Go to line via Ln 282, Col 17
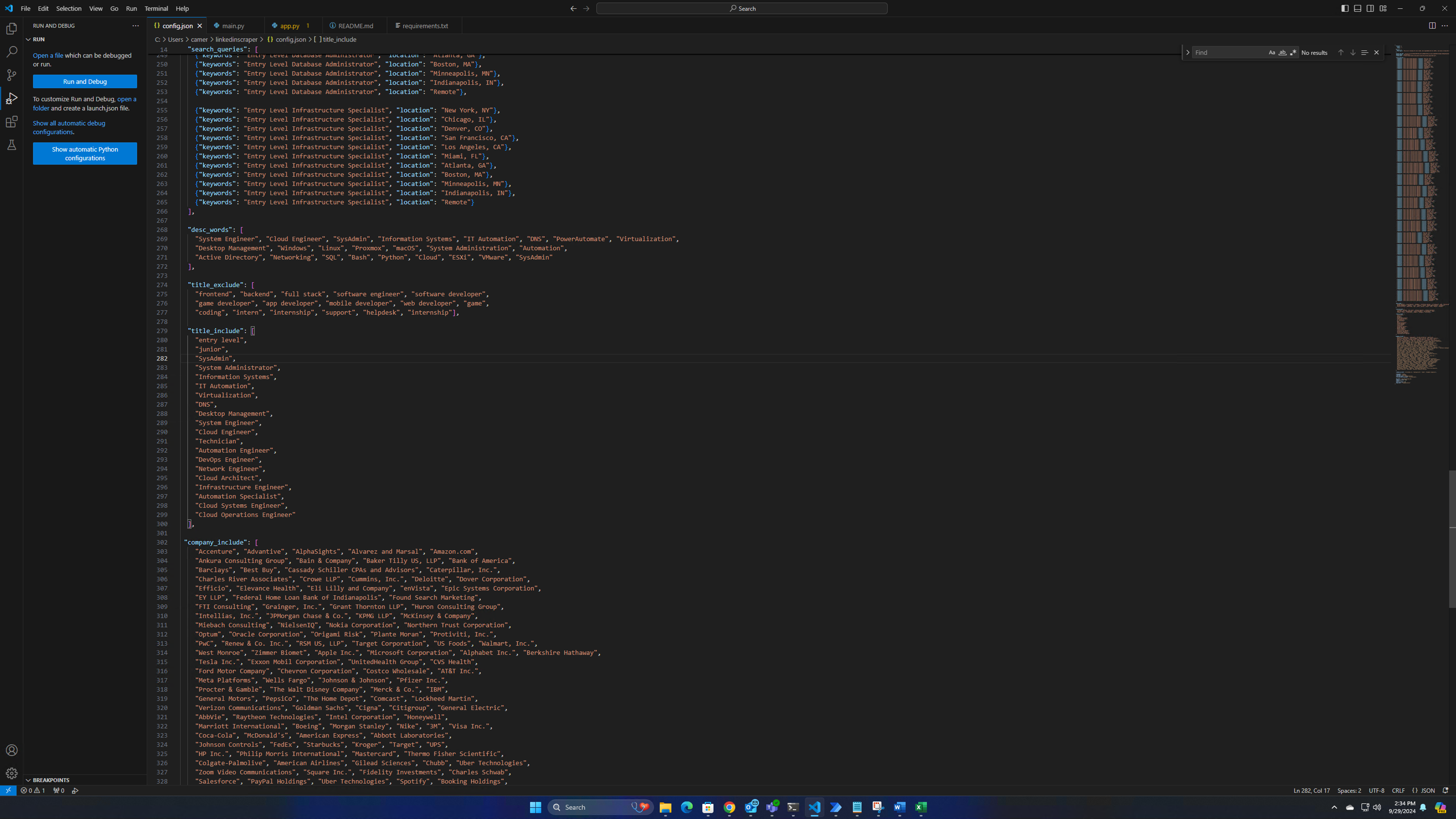 pyautogui.click(x=1311, y=791)
